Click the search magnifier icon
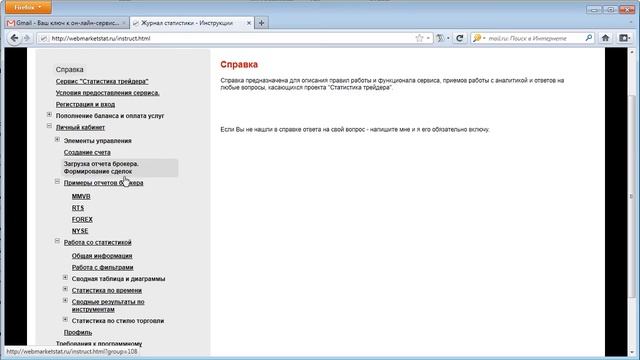Viewport: 640px width, 360px height. pyautogui.click(x=589, y=38)
